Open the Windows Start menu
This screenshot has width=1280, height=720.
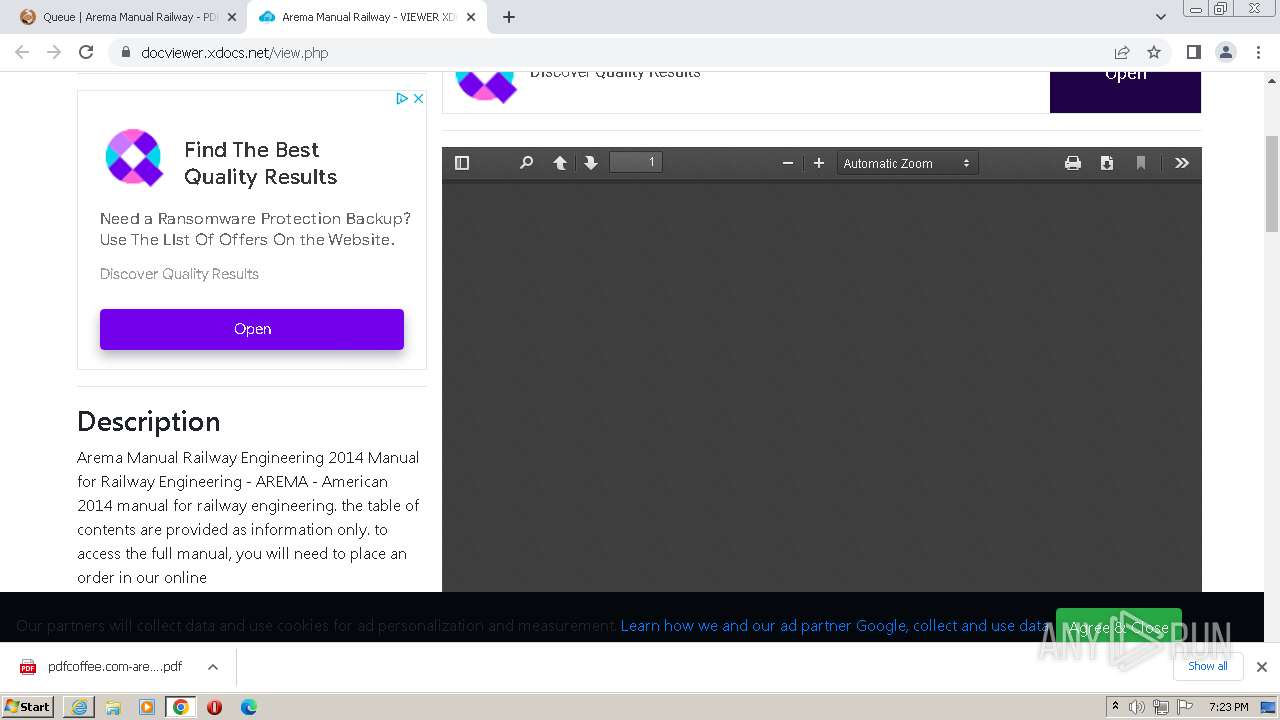(x=28, y=706)
